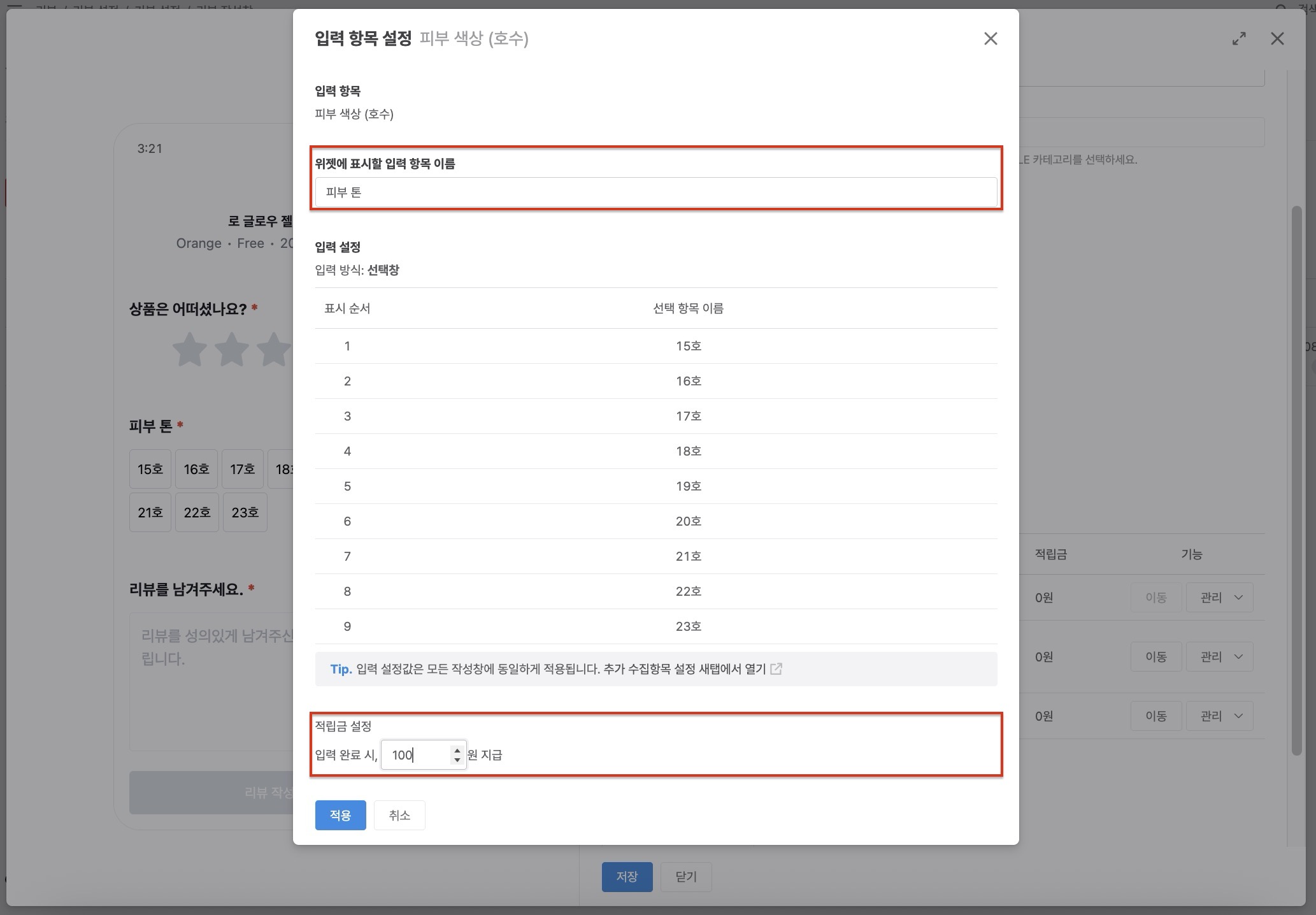
Task: Click the review text area in preview
Action: [211, 682]
